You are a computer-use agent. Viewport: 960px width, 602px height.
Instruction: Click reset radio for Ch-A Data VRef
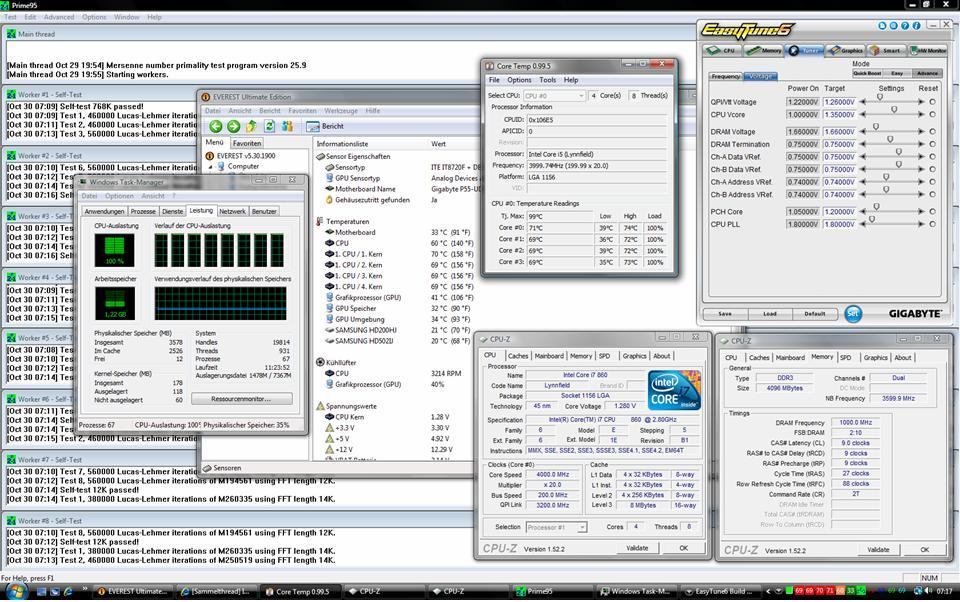pyautogui.click(x=932, y=157)
